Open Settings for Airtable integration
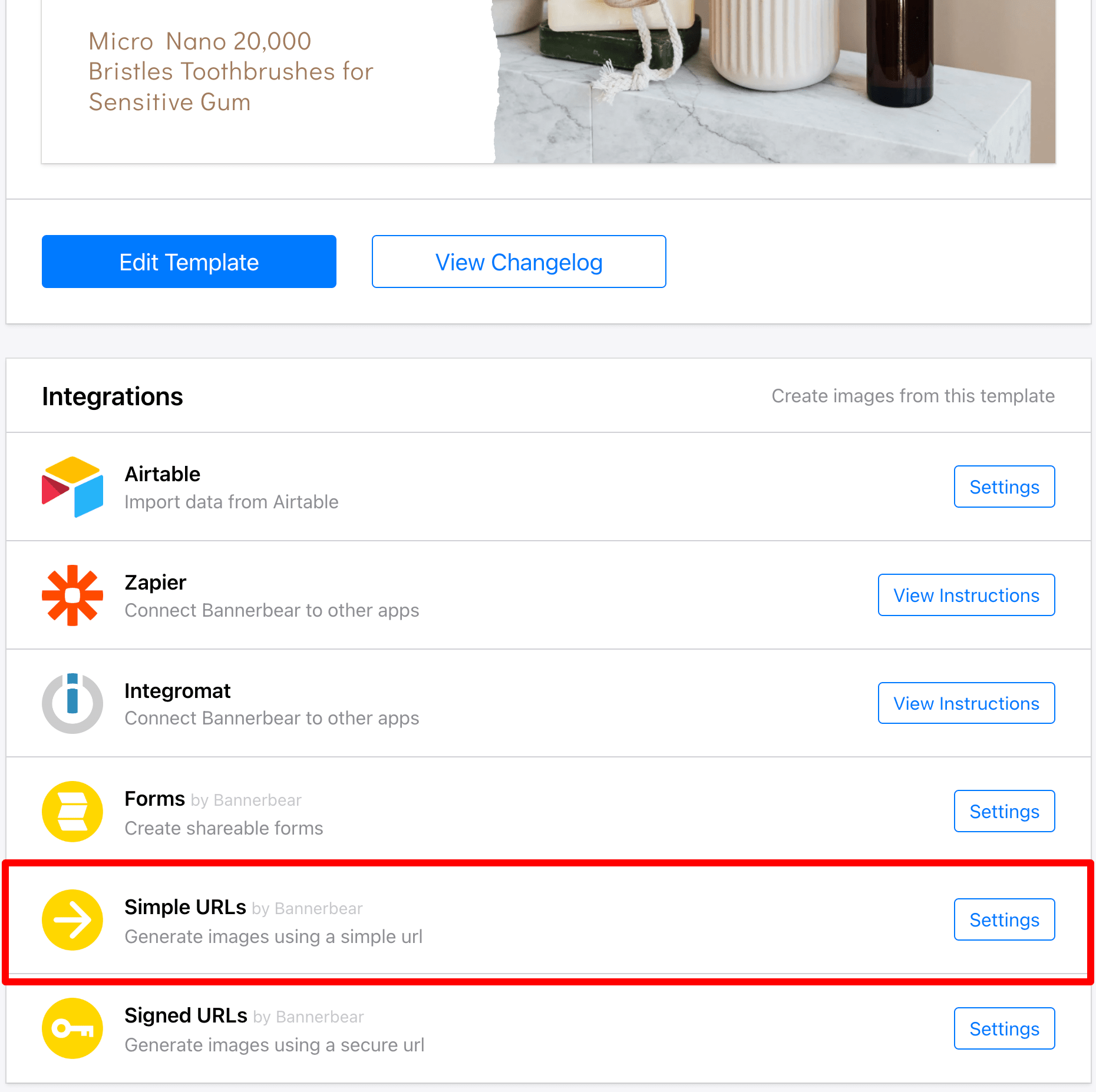This screenshot has width=1096, height=1092. click(x=1004, y=487)
